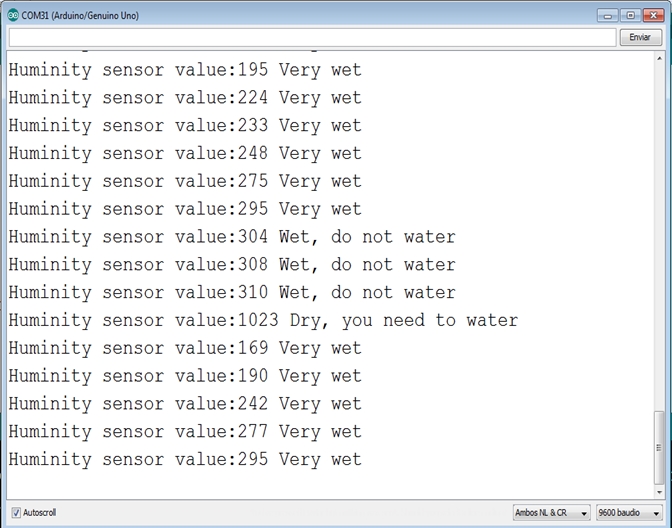Close the COM31 serial monitor window

coord(654,15)
